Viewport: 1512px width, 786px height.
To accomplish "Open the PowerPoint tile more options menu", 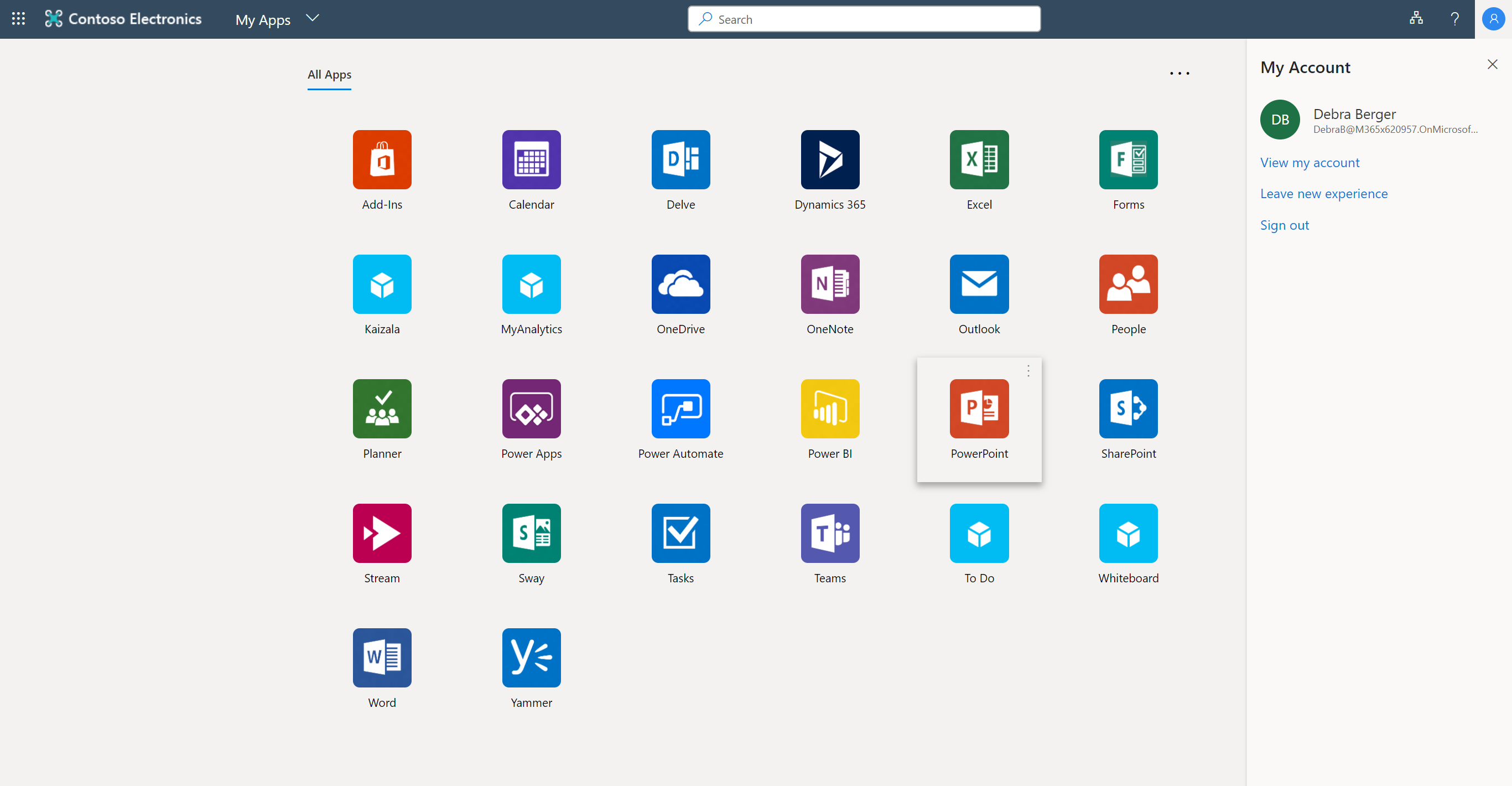I will tap(1028, 371).
